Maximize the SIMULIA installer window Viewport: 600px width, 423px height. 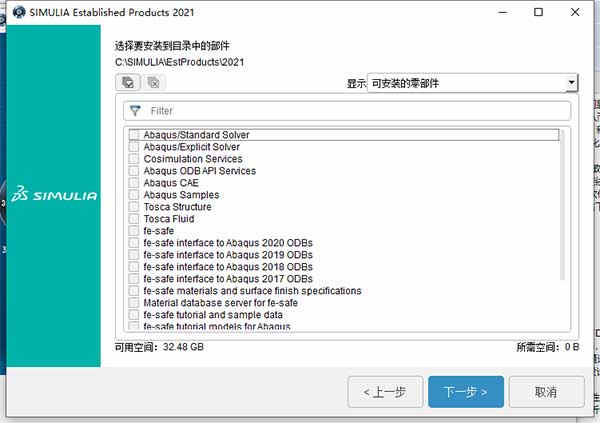pyautogui.click(x=538, y=12)
